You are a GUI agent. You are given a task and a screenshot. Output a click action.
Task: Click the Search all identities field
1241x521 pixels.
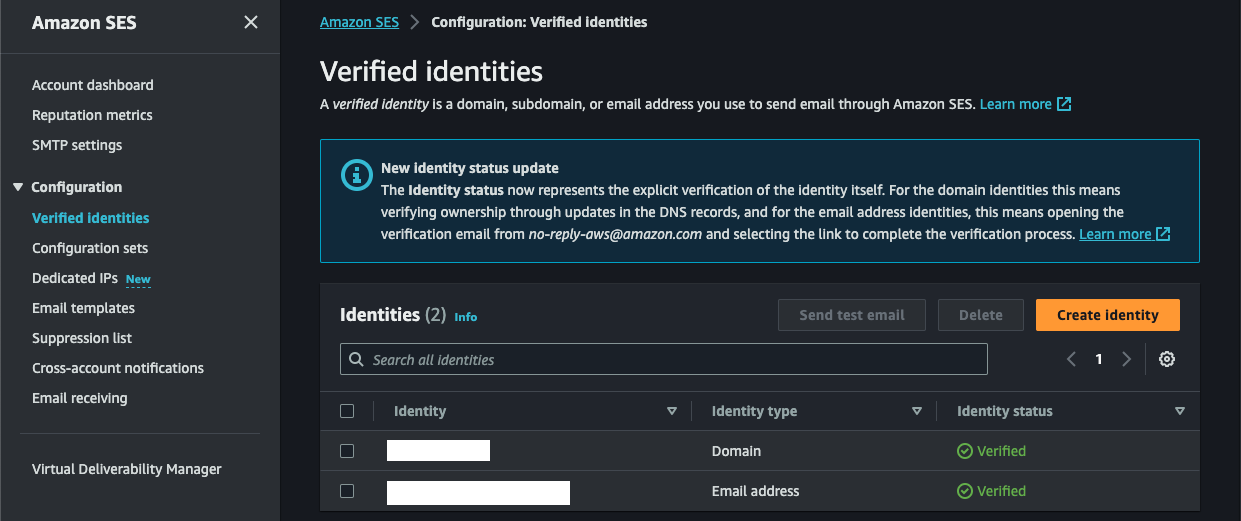670,359
